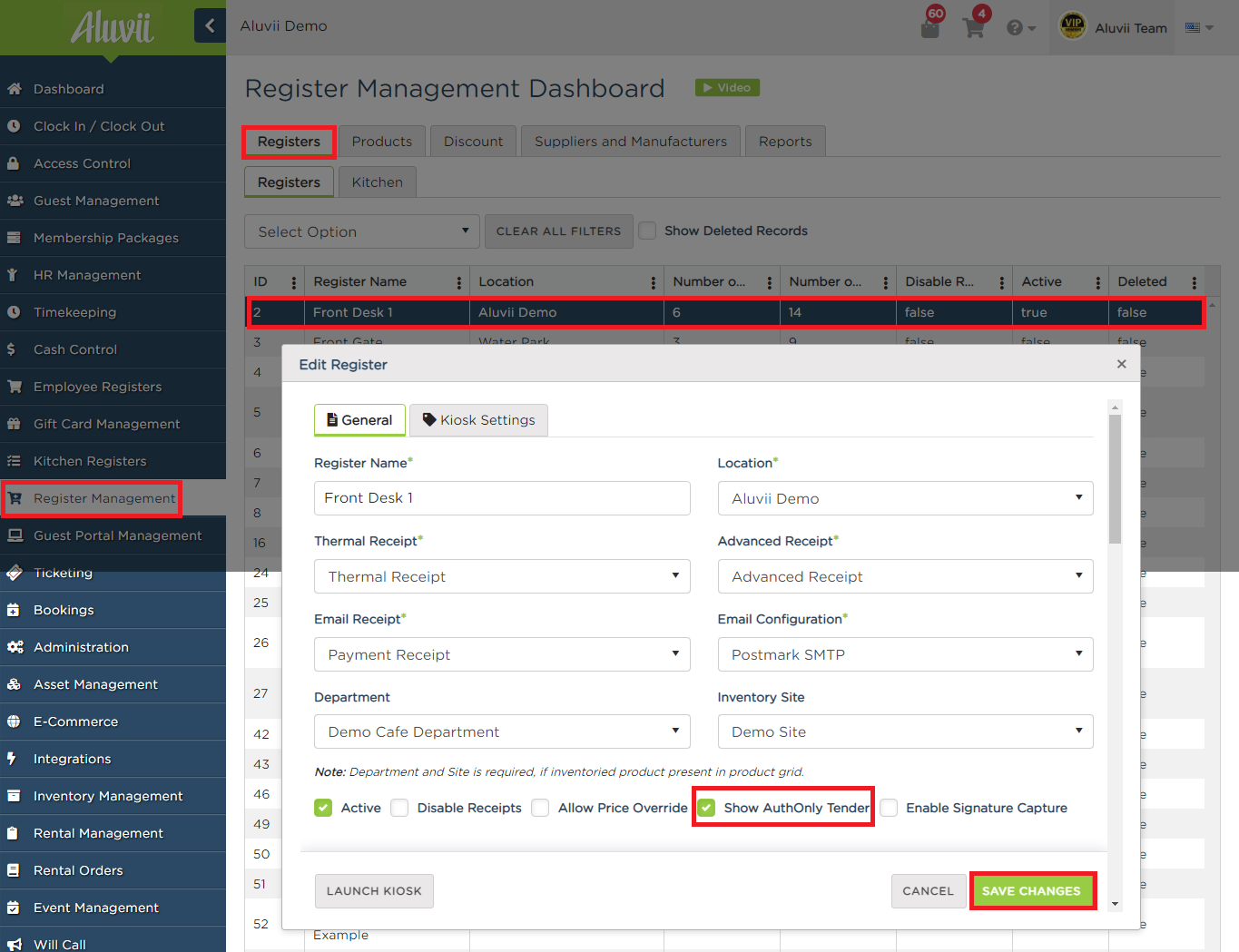Image resolution: width=1239 pixels, height=952 pixels.
Task: Open the Department dropdown
Action: pos(502,731)
